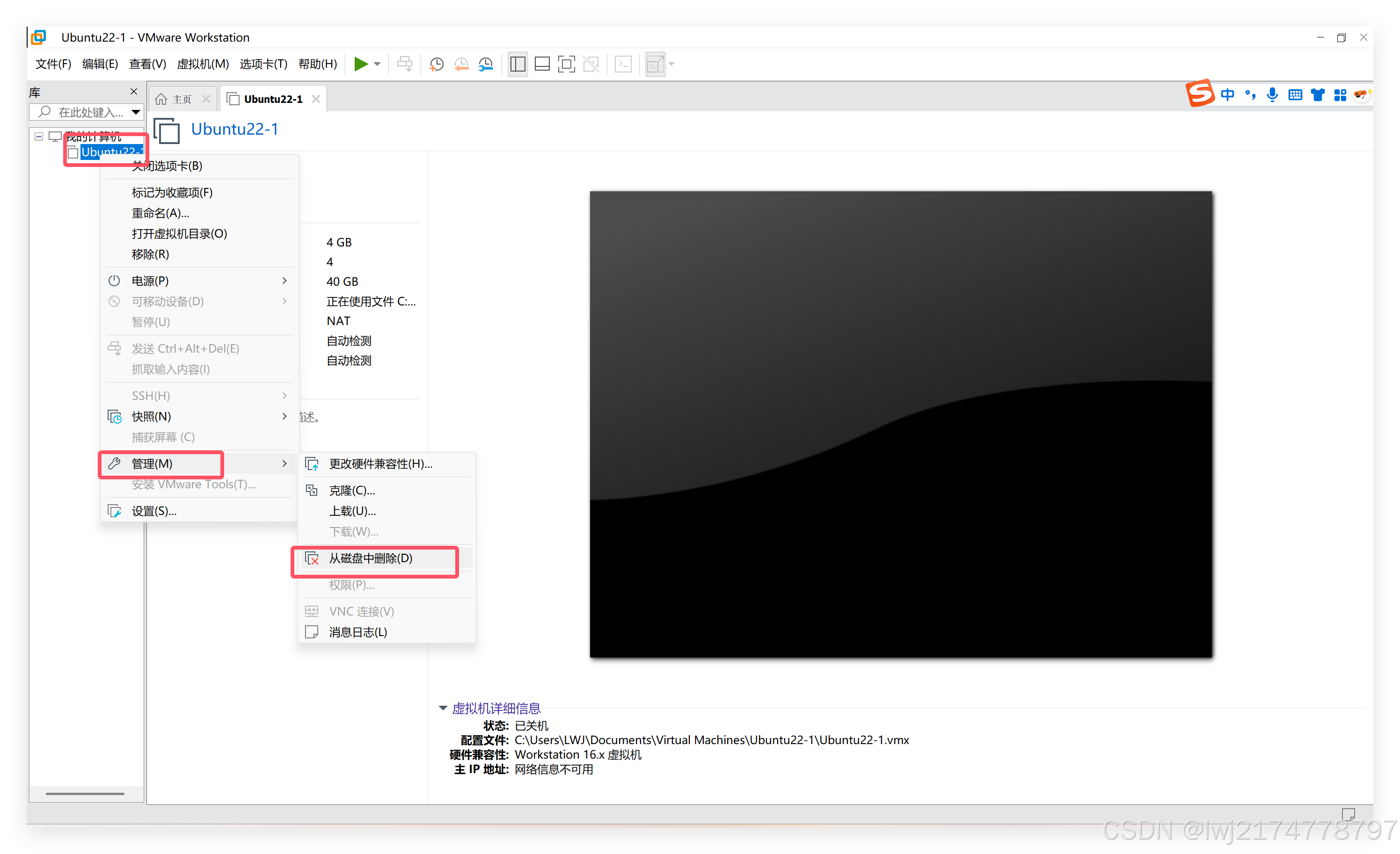This screenshot has width=1400, height=854.
Task: Click the Send Ctrl+Alt+Del toolbar icon
Action: [x=405, y=64]
